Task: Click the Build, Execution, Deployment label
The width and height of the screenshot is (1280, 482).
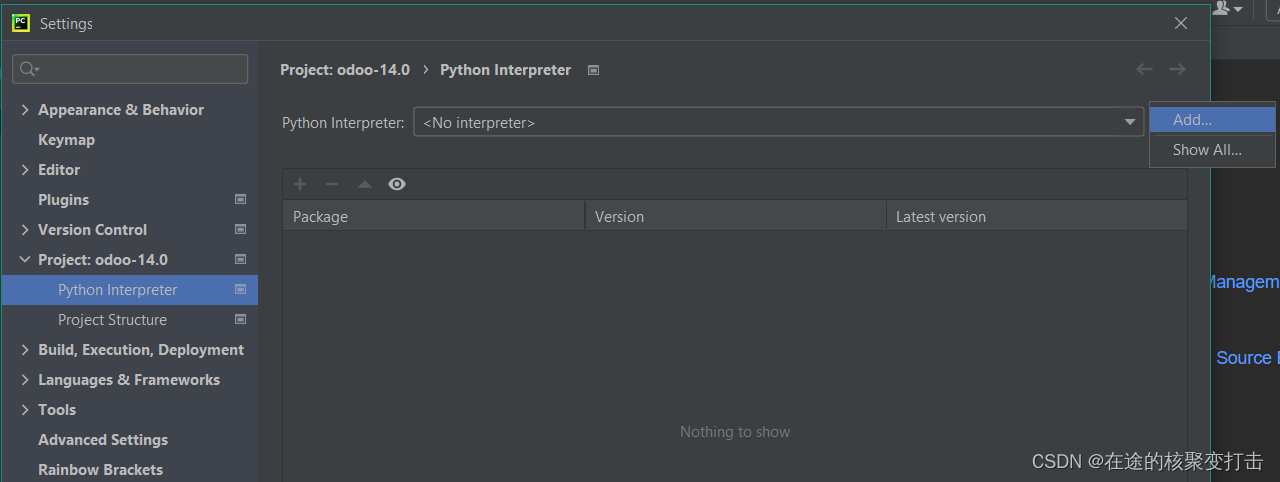Action: (141, 350)
